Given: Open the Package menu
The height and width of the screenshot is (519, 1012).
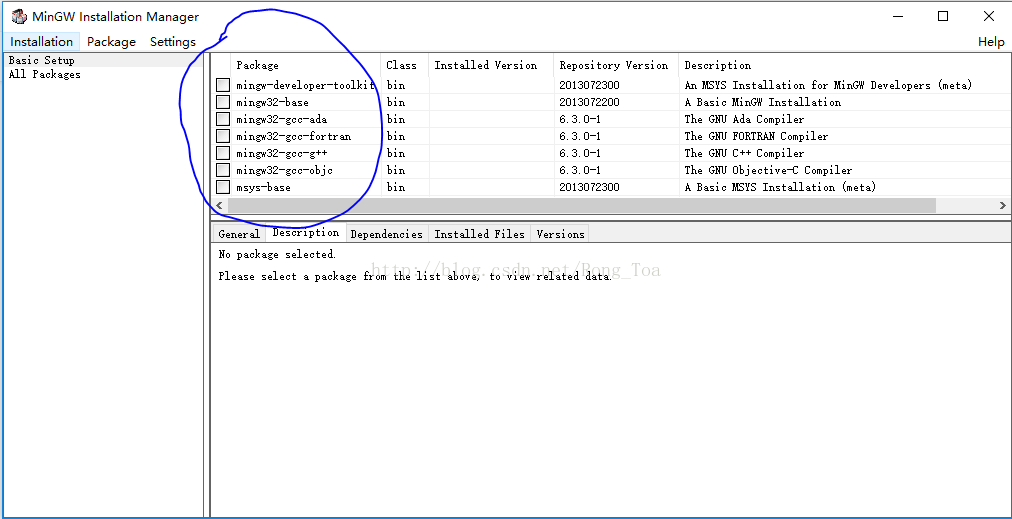Looking at the screenshot, I should [x=112, y=41].
